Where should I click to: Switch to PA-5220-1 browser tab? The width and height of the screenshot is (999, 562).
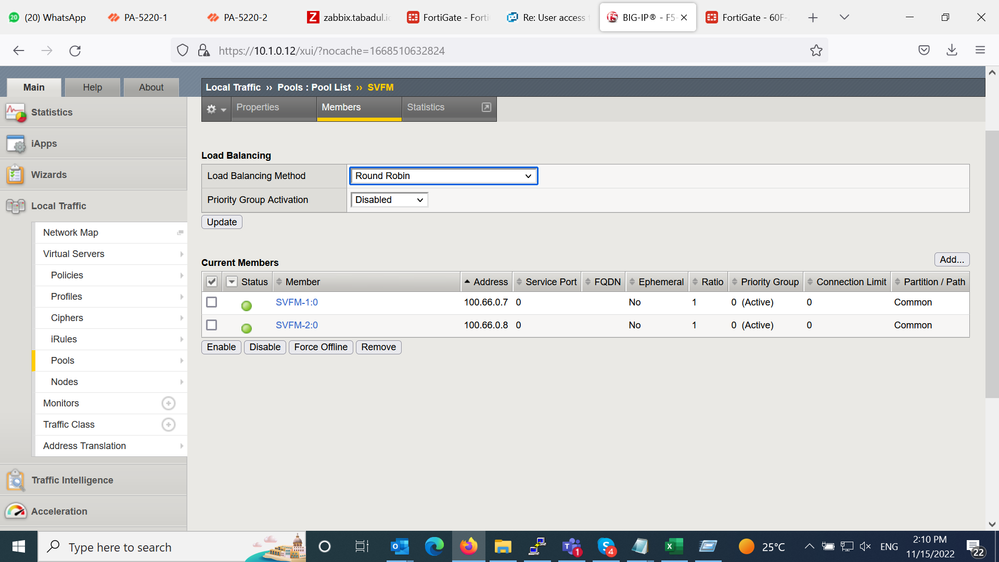(x=145, y=18)
